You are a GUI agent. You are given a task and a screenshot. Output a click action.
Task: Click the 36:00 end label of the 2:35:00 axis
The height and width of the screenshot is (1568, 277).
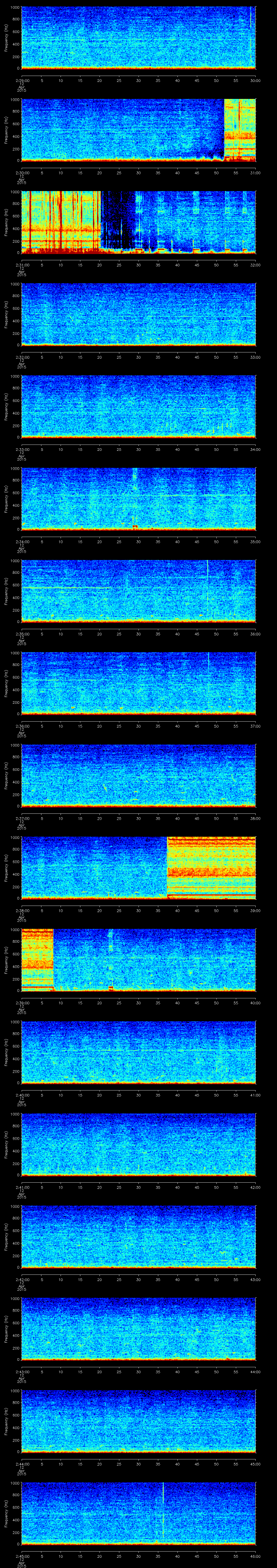(x=256, y=634)
